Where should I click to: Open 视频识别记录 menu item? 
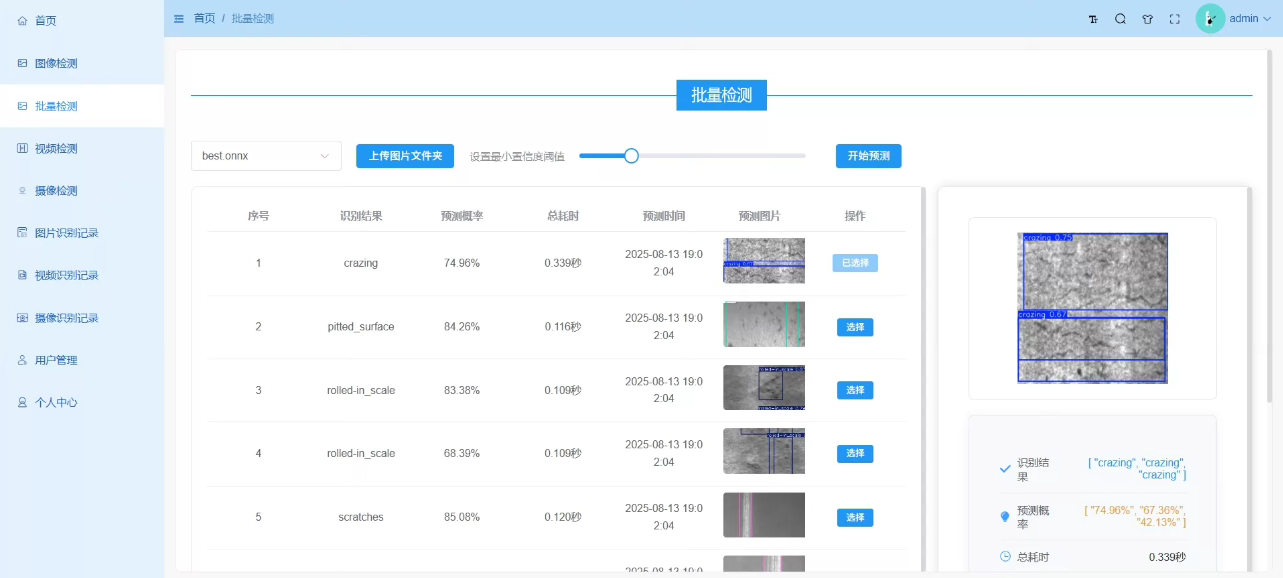coord(82,275)
